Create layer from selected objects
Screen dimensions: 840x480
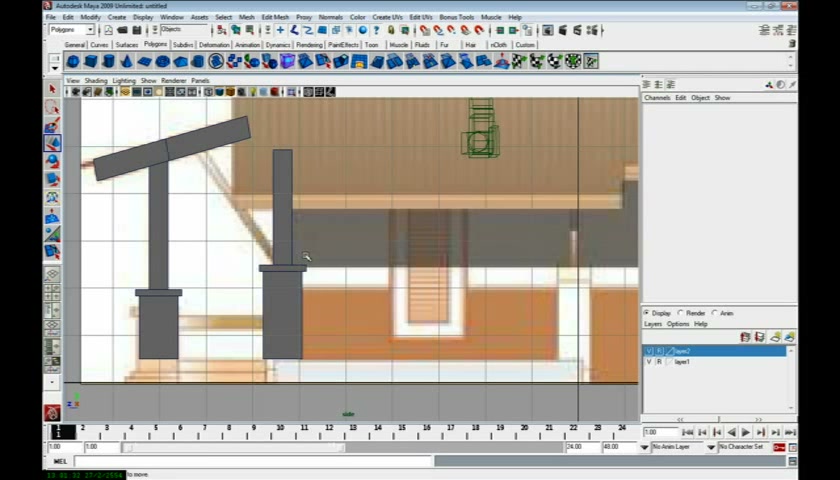point(790,337)
